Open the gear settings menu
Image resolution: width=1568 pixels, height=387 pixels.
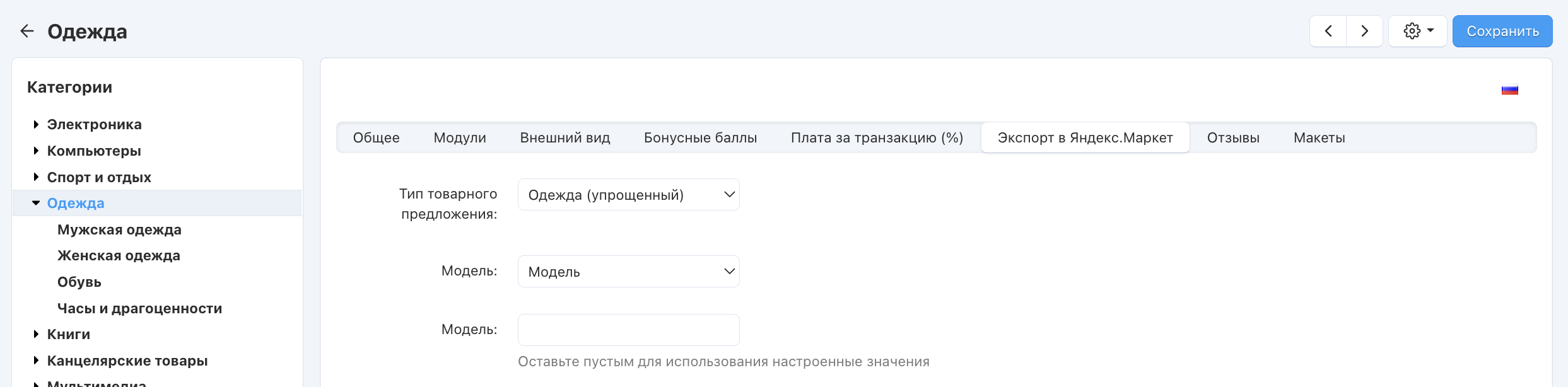tap(1418, 31)
